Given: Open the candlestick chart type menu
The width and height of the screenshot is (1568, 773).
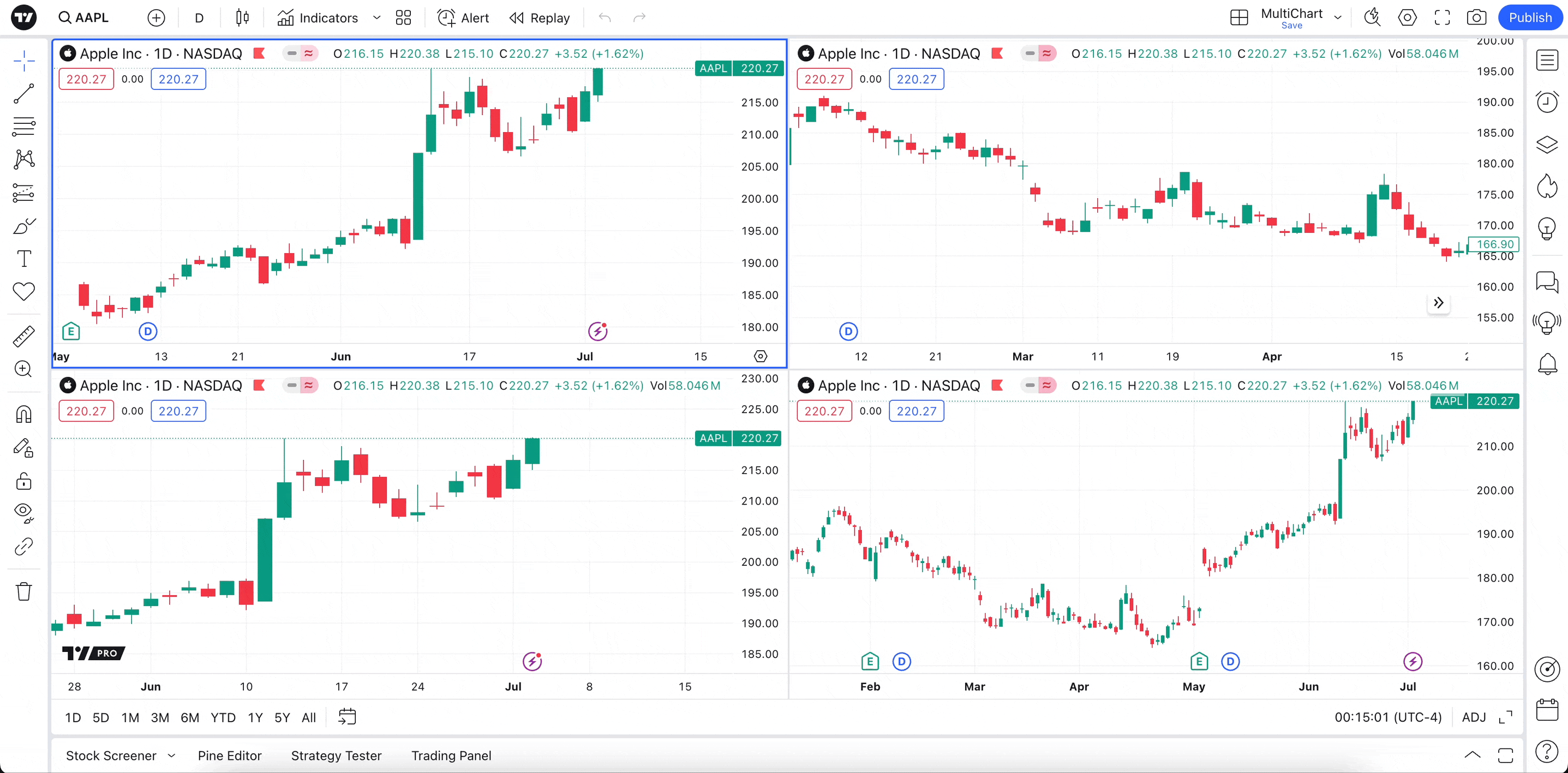Looking at the screenshot, I should tap(242, 17).
